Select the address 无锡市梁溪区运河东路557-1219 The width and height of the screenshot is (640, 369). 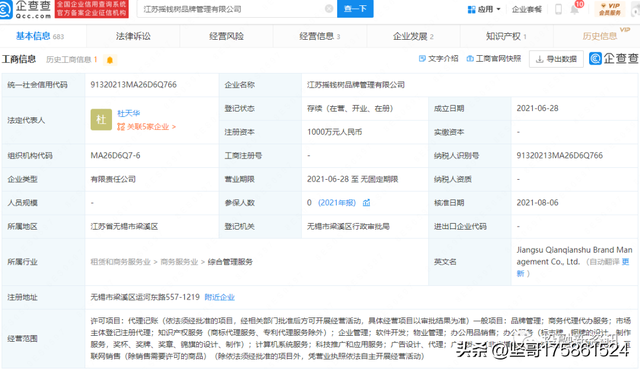coord(145,297)
